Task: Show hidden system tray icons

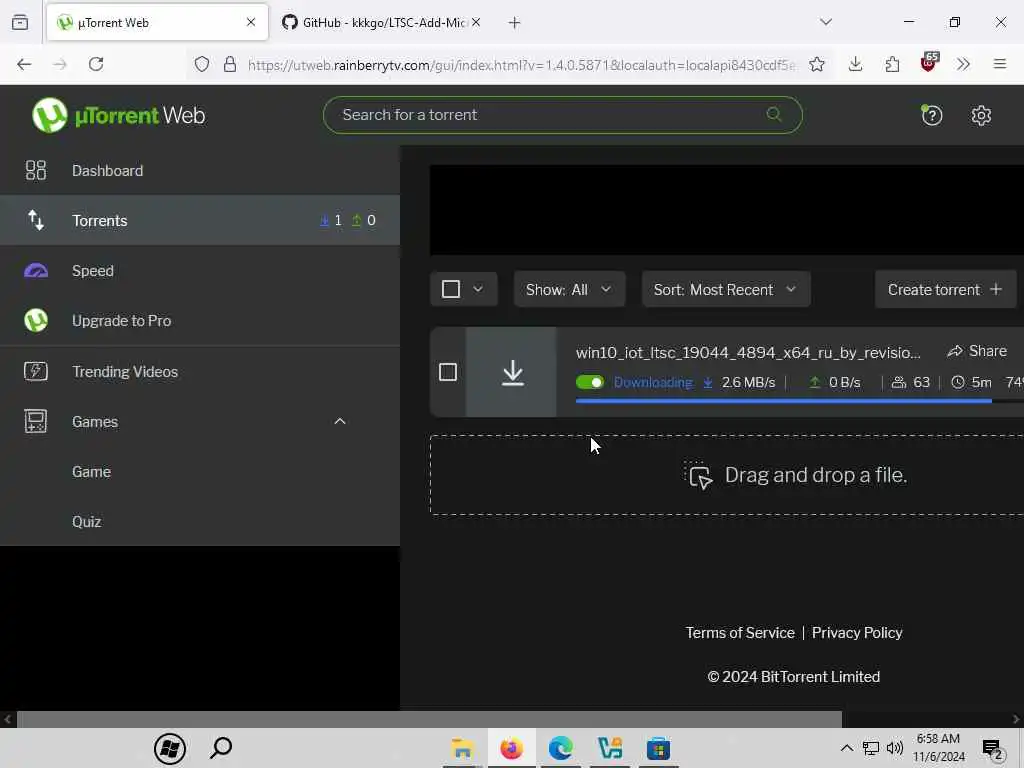Action: 846,748
